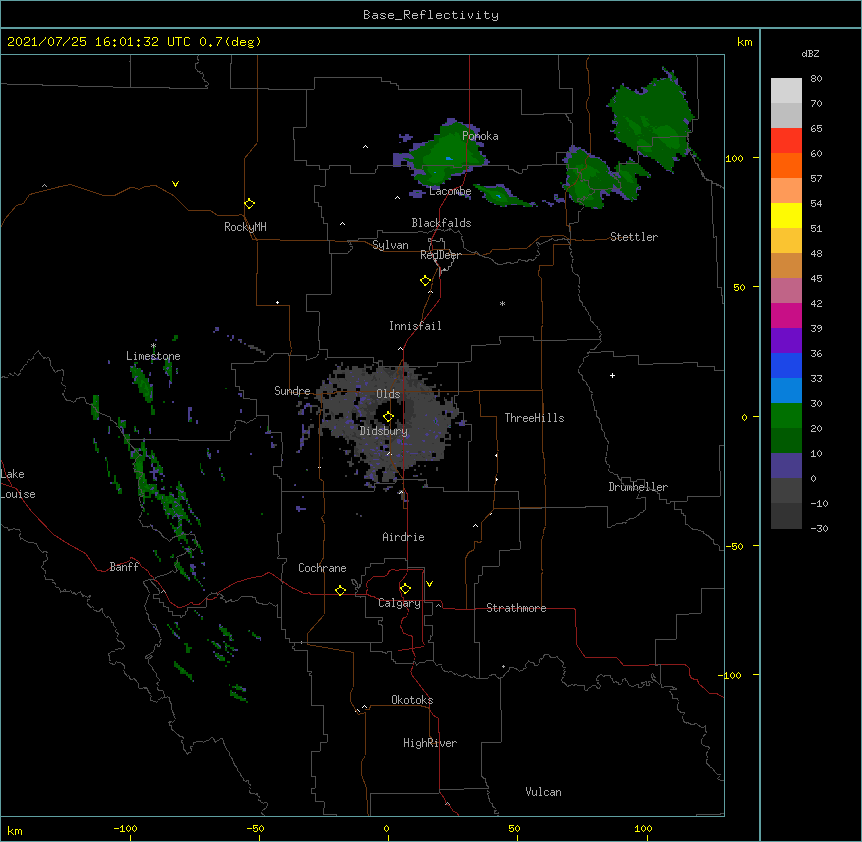862x842 pixels.
Task: Select the 39 dBZ purple legend swatch
Action: 786,340
